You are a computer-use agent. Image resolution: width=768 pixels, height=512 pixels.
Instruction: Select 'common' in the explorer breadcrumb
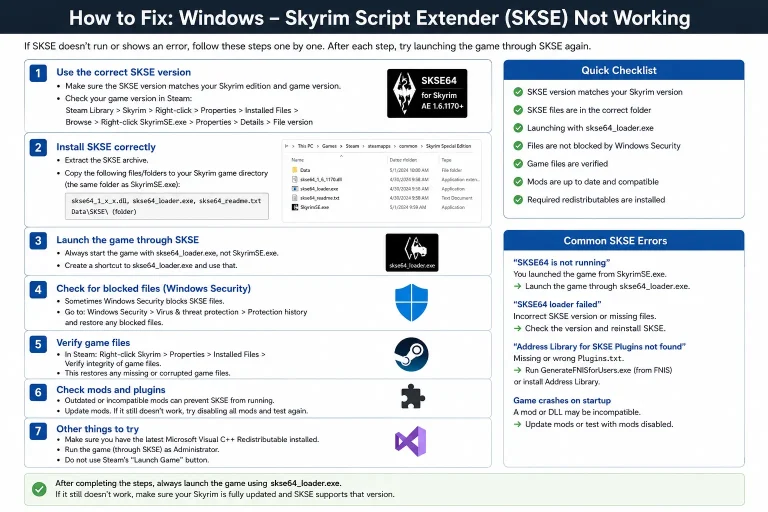click(408, 146)
